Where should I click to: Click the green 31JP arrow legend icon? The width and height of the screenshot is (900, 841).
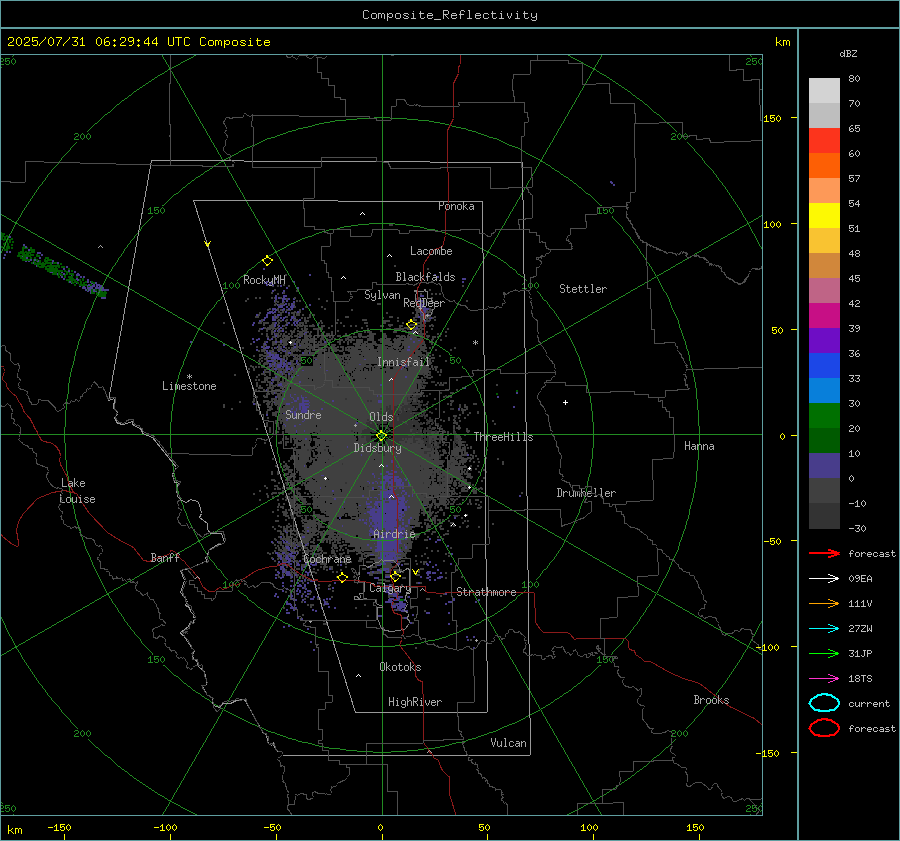coord(824,653)
